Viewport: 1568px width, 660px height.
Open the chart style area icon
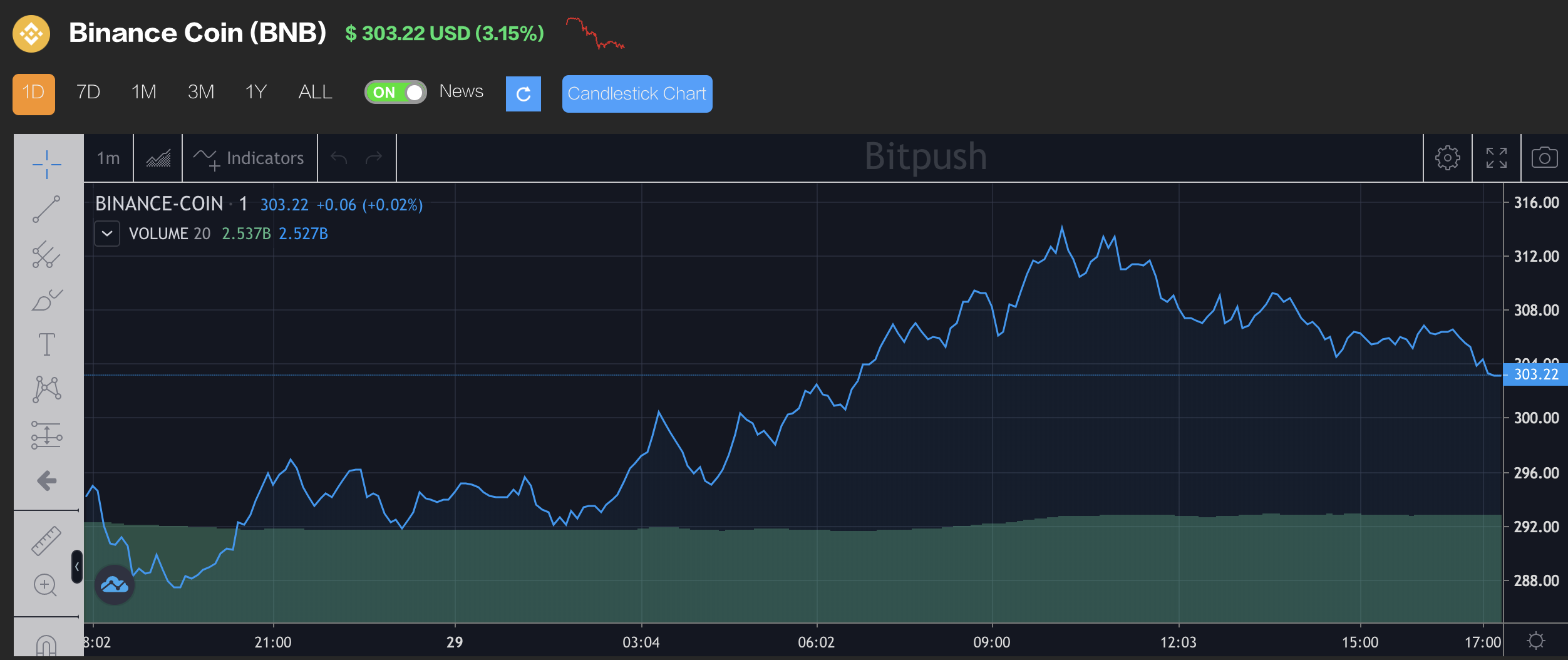(x=158, y=158)
